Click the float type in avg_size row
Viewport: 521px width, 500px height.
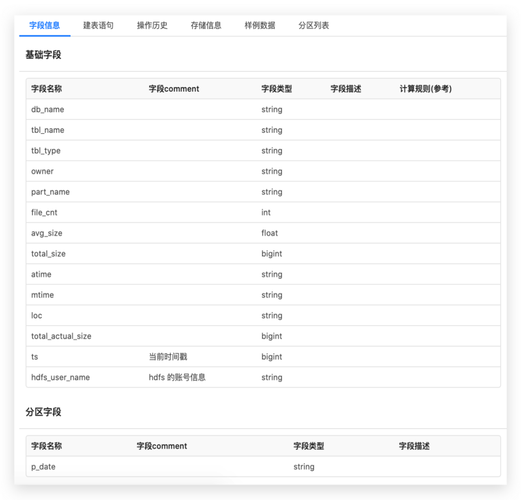[x=270, y=233]
